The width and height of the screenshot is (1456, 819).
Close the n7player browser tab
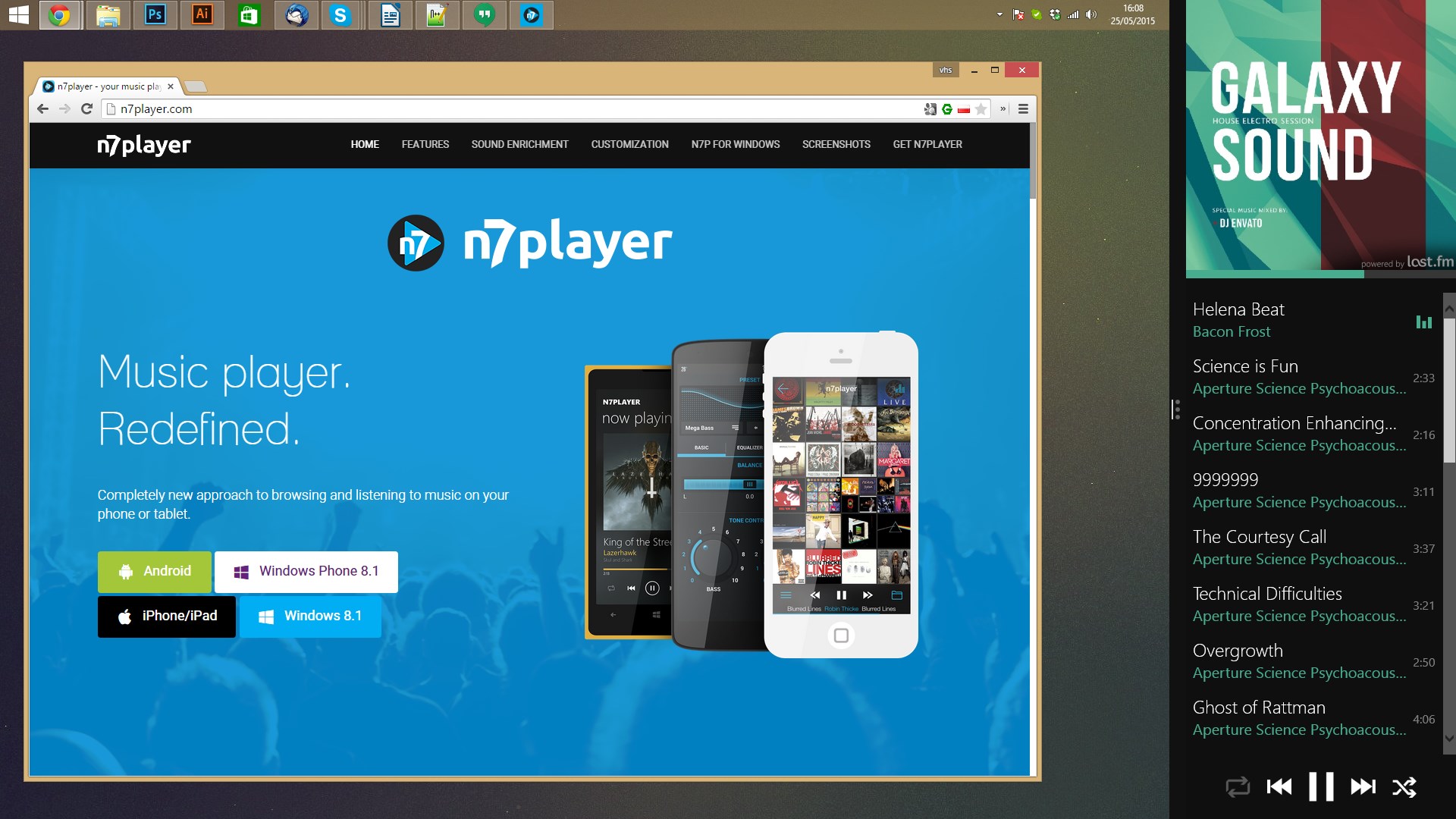(171, 86)
